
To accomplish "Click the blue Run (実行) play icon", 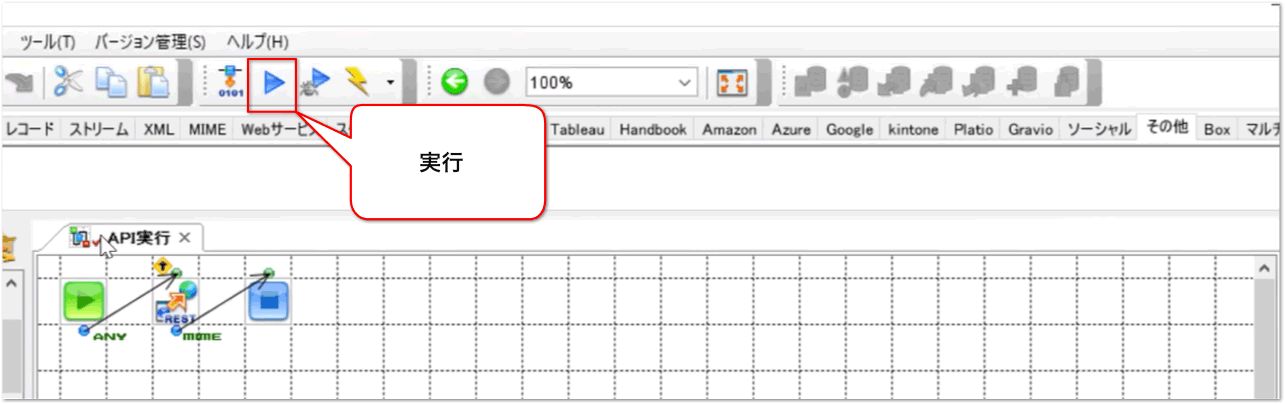I will 274,82.
